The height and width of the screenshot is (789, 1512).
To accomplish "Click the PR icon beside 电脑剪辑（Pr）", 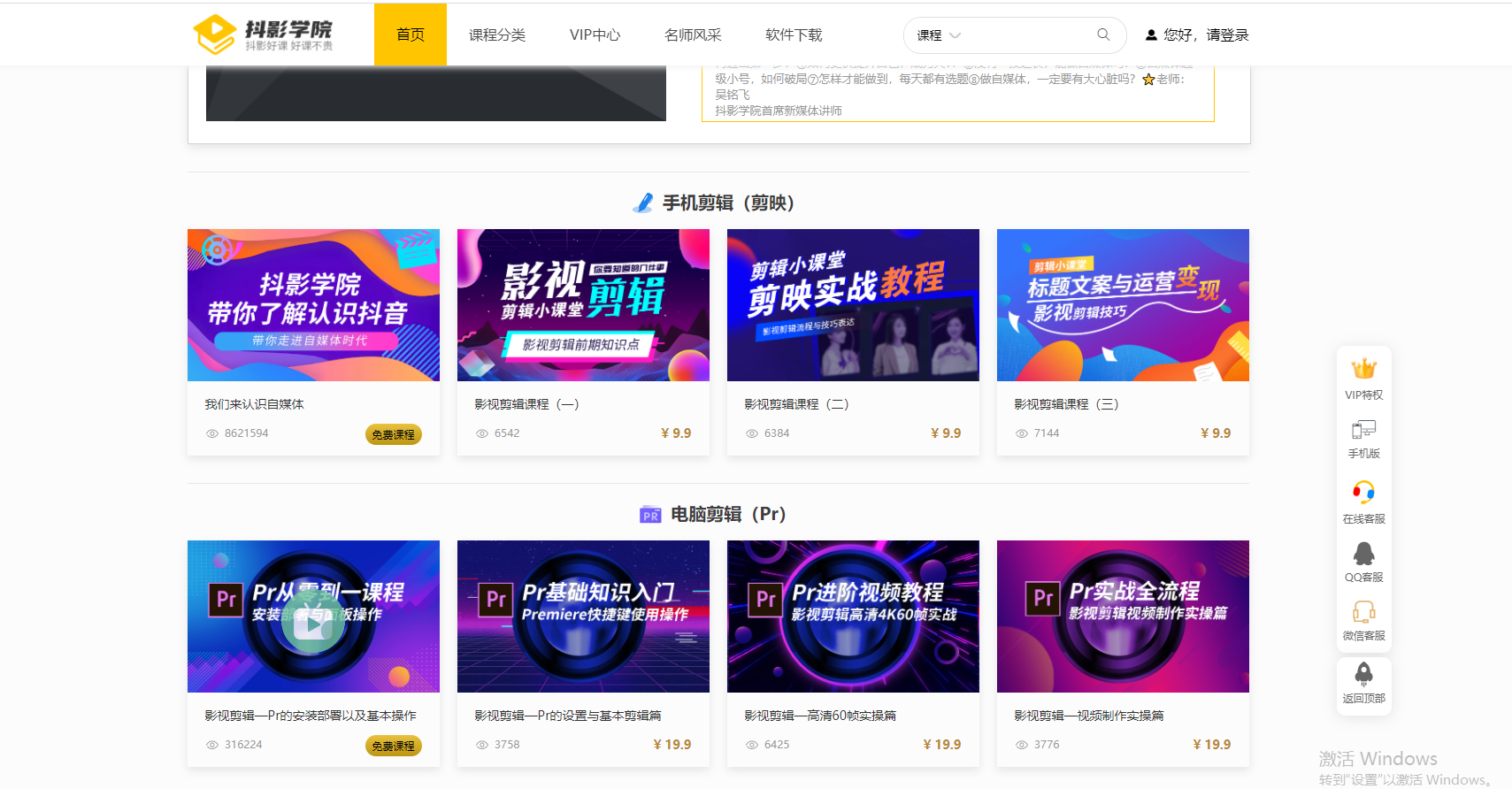I will [650, 515].
